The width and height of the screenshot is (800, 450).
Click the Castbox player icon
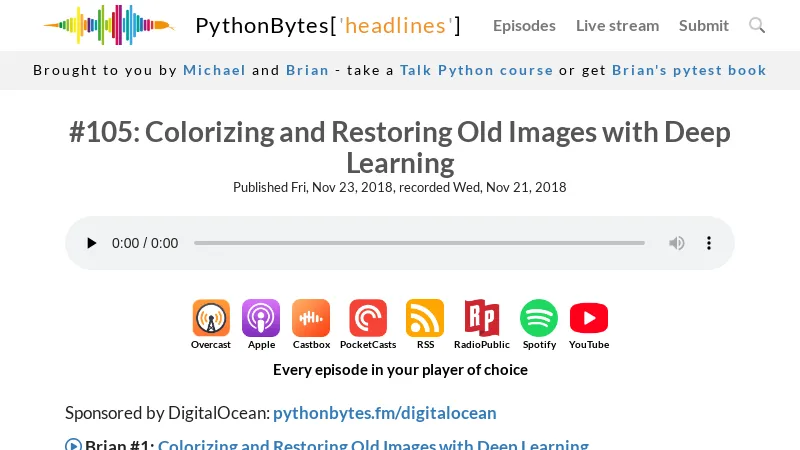[x=311, y=319]
